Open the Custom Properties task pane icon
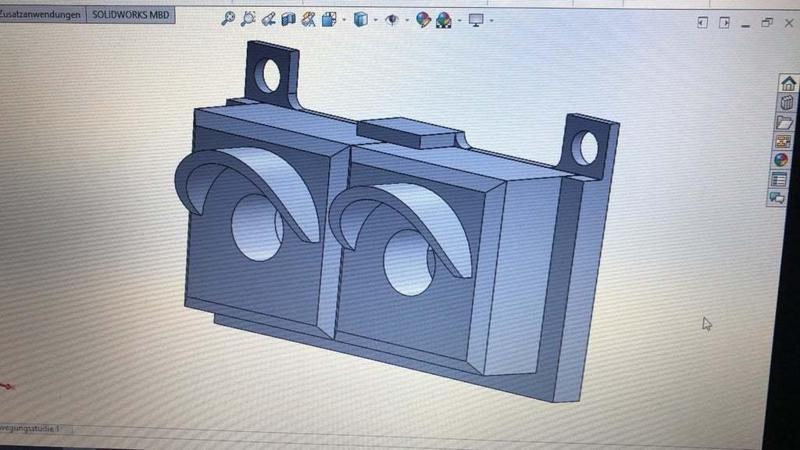 pyautogui.click(x=779, y=180)
